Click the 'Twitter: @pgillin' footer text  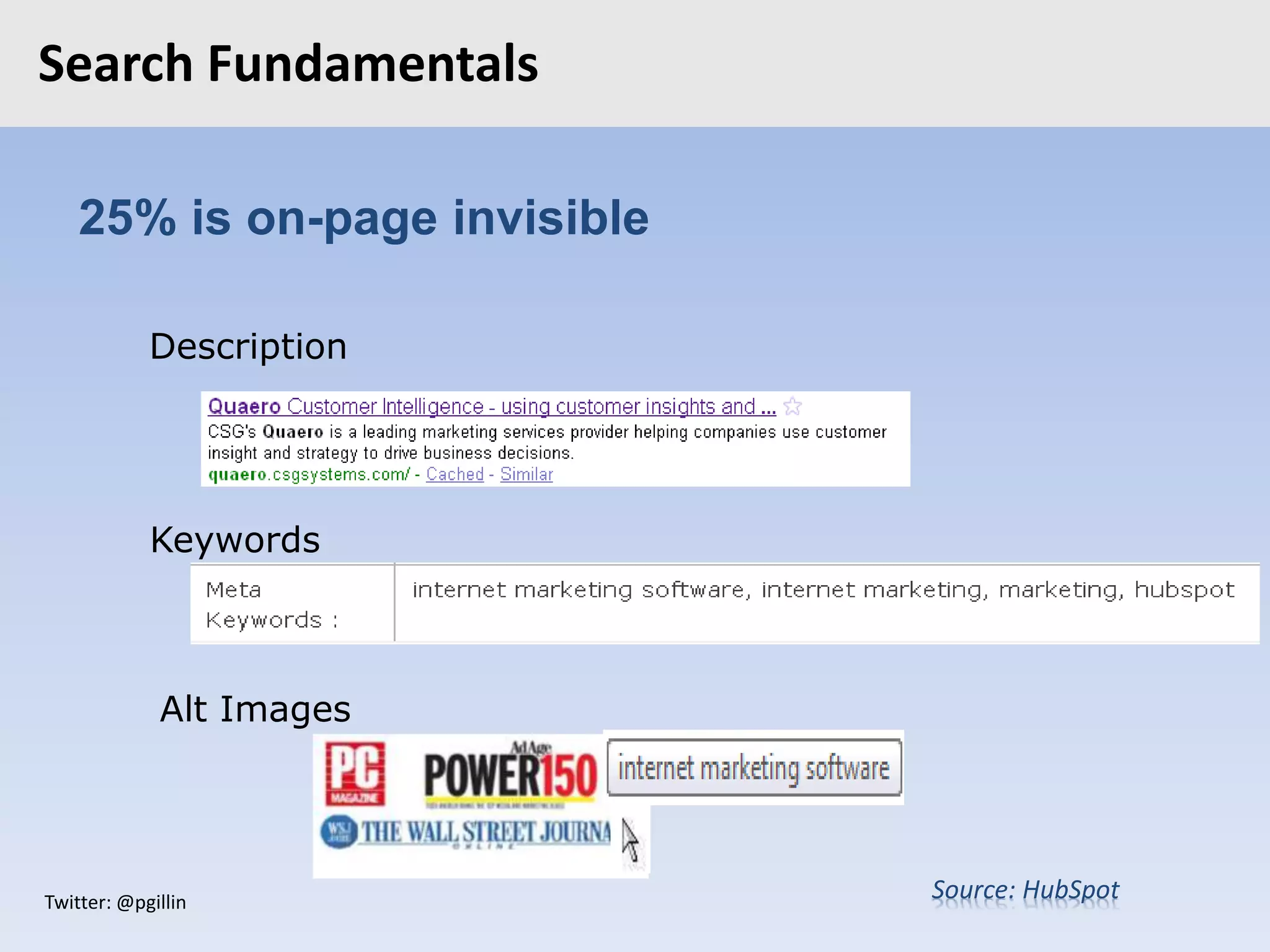[115, 902]
